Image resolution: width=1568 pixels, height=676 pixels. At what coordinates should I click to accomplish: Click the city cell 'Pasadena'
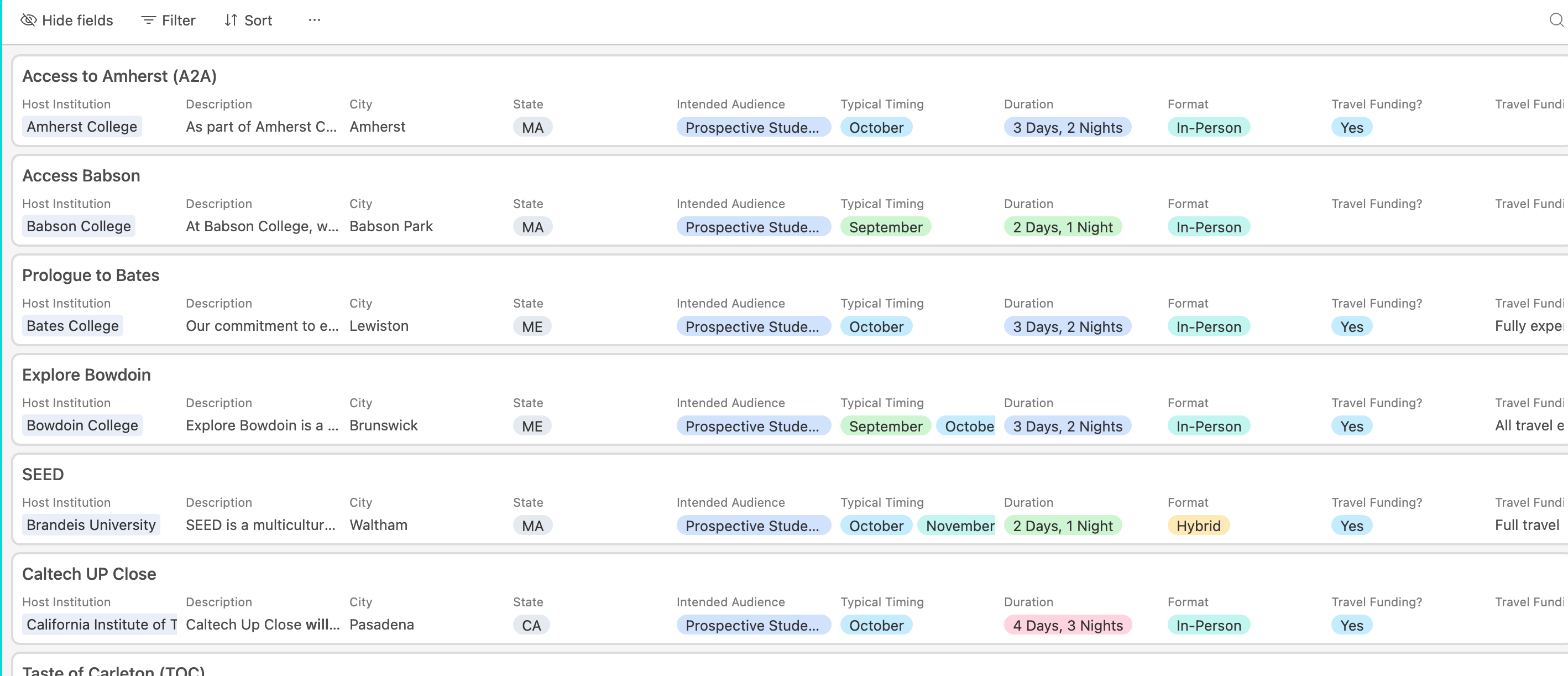click(x=381, y=625)
